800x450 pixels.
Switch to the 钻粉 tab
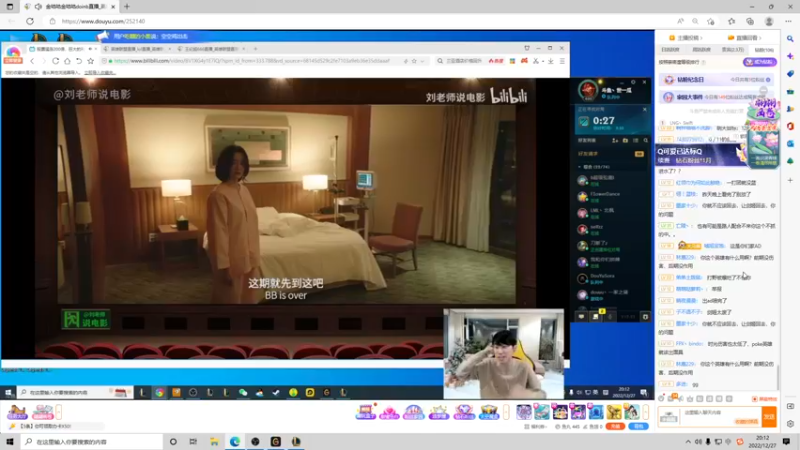point(764,49)
